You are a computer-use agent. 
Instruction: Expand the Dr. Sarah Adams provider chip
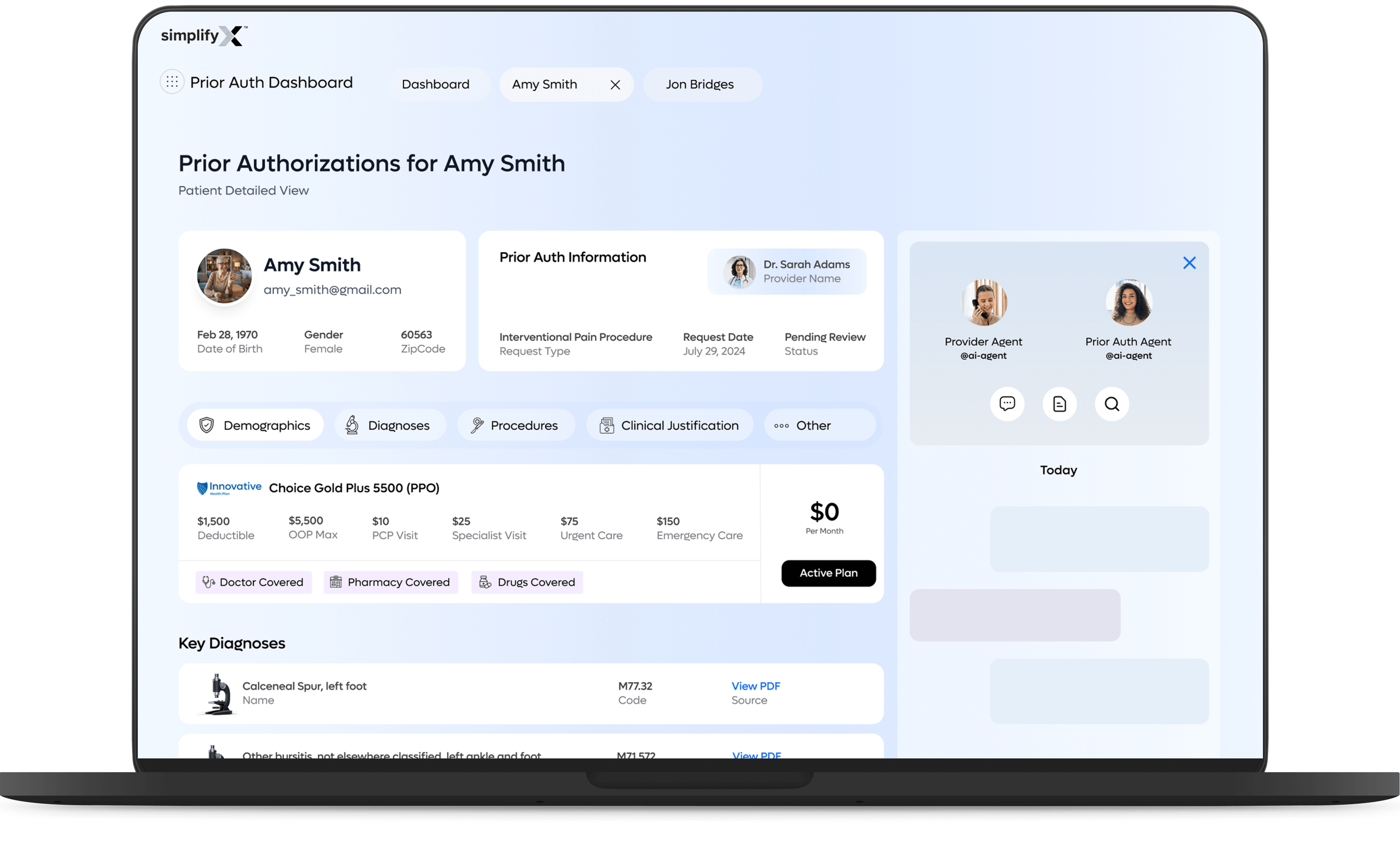[787, 272]
